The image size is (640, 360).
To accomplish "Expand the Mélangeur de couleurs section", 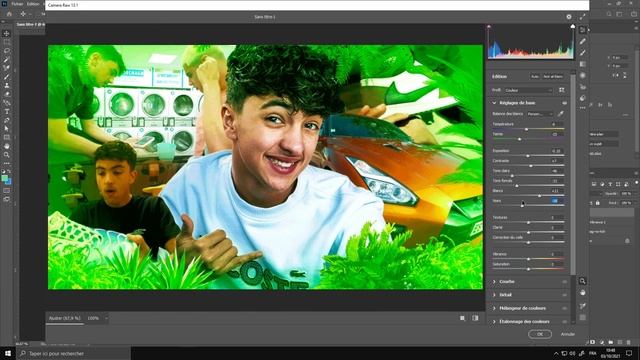I will point(494,308).
